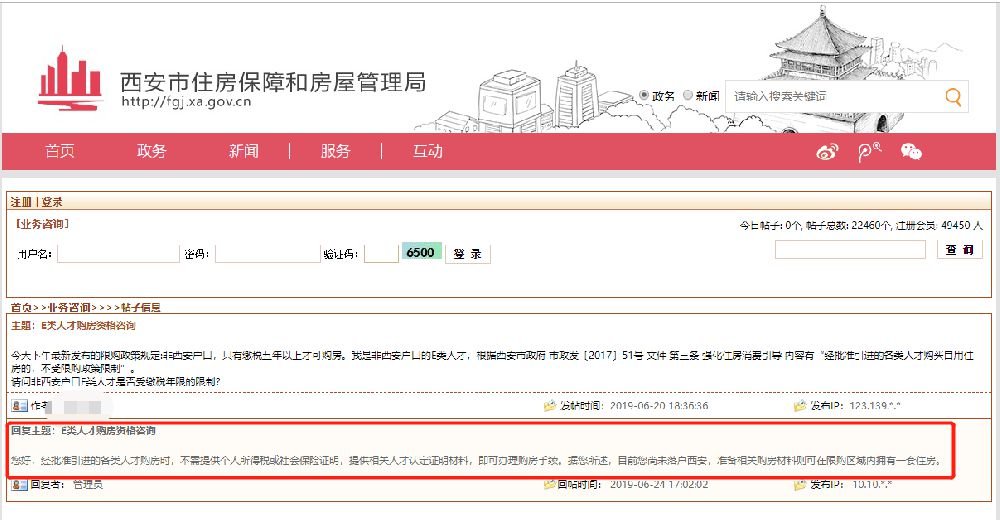Click the password input field
Viewport: 1000px width, 520px height.
[x=266, y=253]
